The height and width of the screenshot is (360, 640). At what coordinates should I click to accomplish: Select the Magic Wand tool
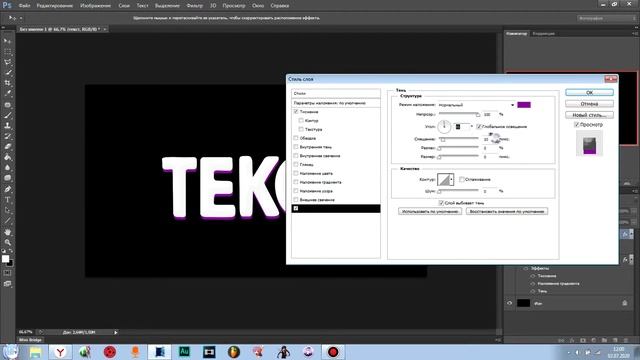(x=7, y=73)
